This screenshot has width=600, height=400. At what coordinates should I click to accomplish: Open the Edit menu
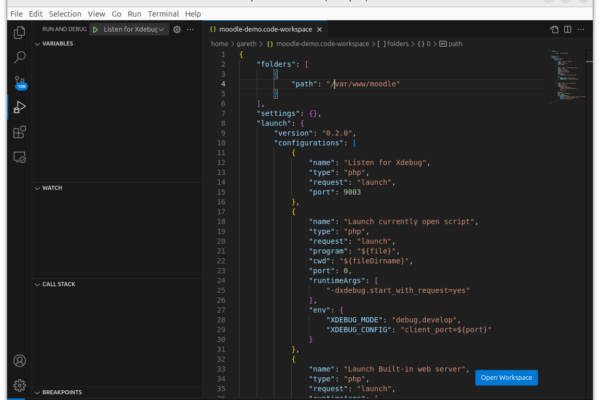(36, 14)
